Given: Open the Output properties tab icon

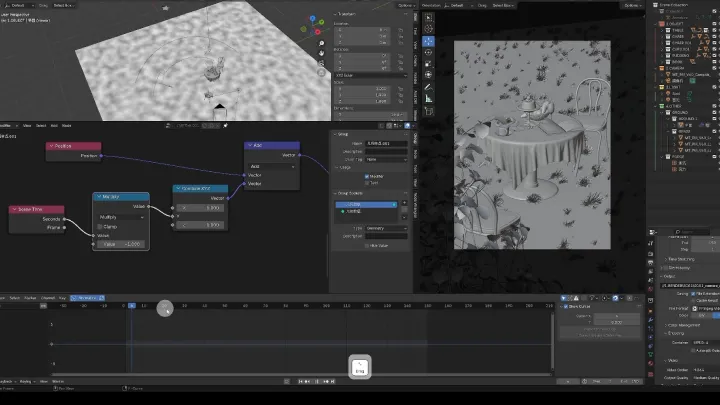Looking at the screenshot, I should 651,263.
